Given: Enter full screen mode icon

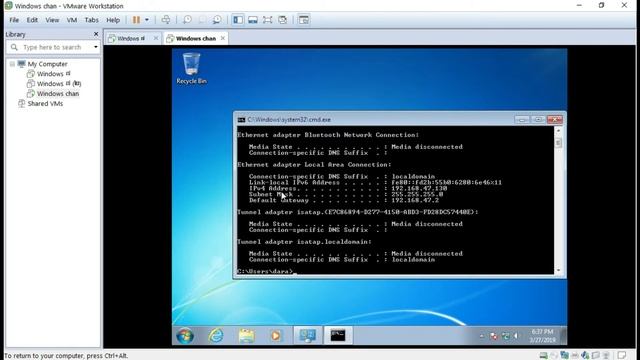Looking at the screenshot, I should coord(267,20).
